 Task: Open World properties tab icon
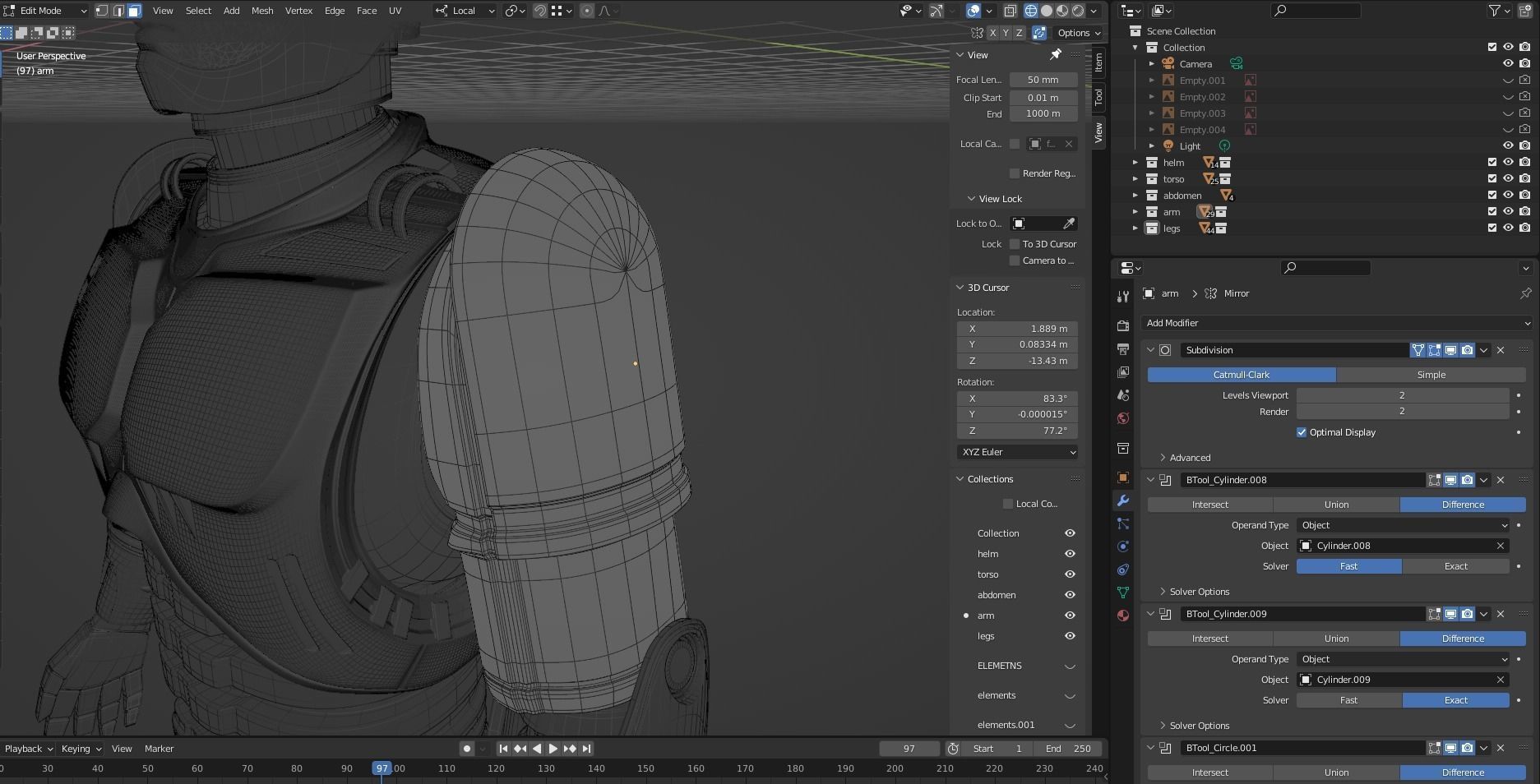1123,418
